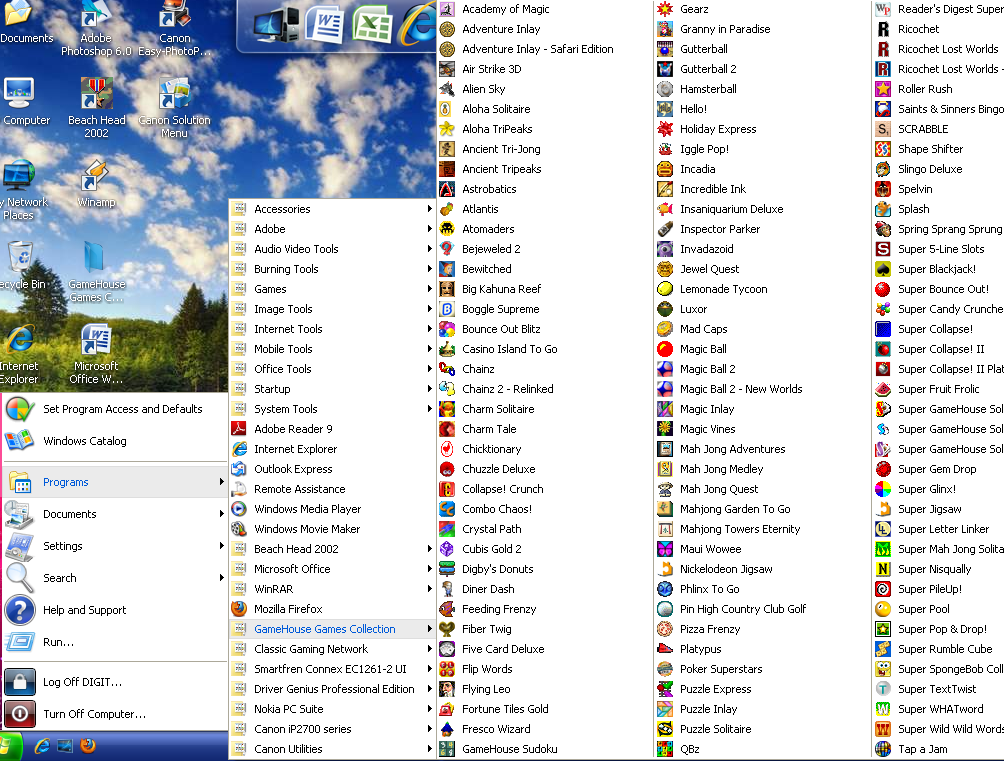Viewport: 1004px width, 761px height.
Task: Expand the Accessories submenu arrow
Action: (429, 209)
